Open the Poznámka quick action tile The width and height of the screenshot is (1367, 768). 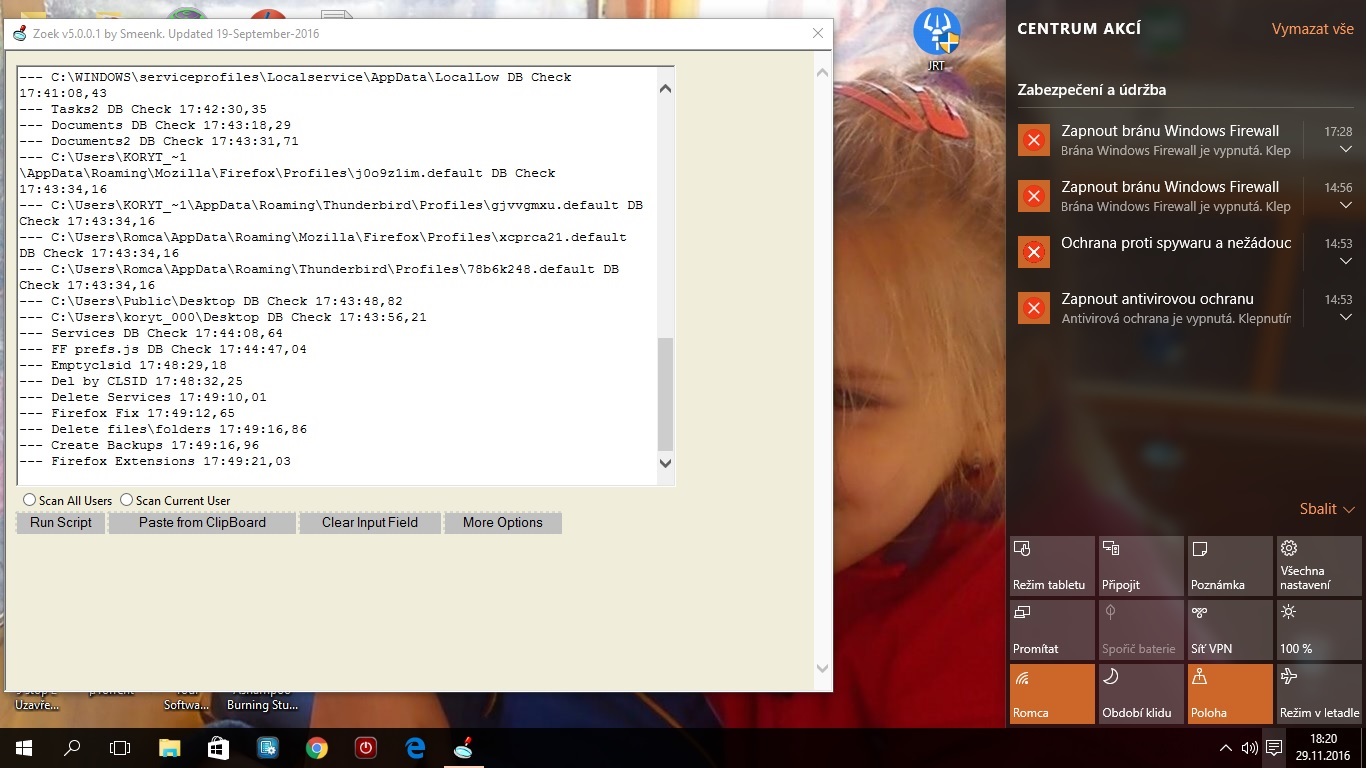(x=1230, y=566)
